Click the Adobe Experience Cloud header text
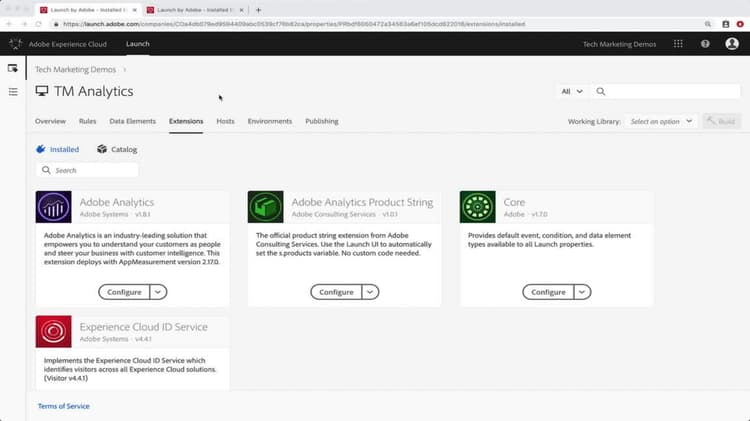Image resolution: width=750 pixels, height=421 pixels. (x=68, y=44)
